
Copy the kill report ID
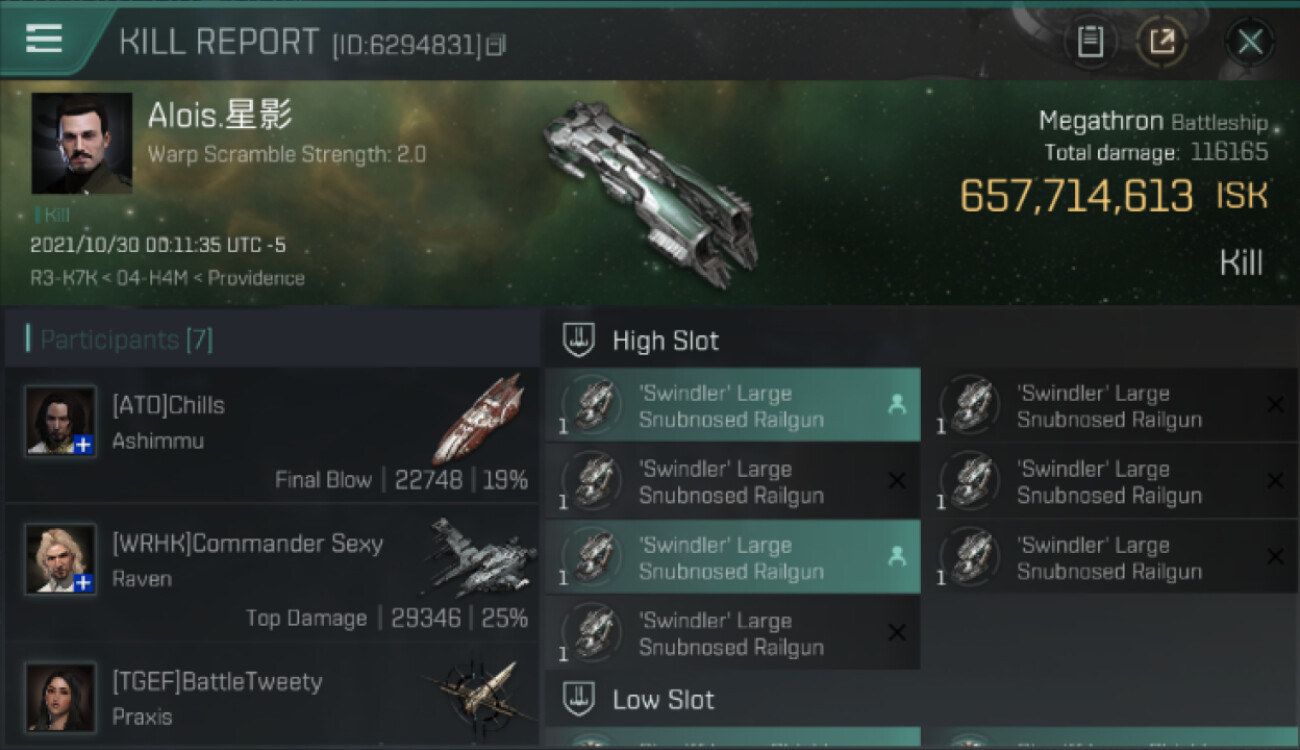pos(496,44)
